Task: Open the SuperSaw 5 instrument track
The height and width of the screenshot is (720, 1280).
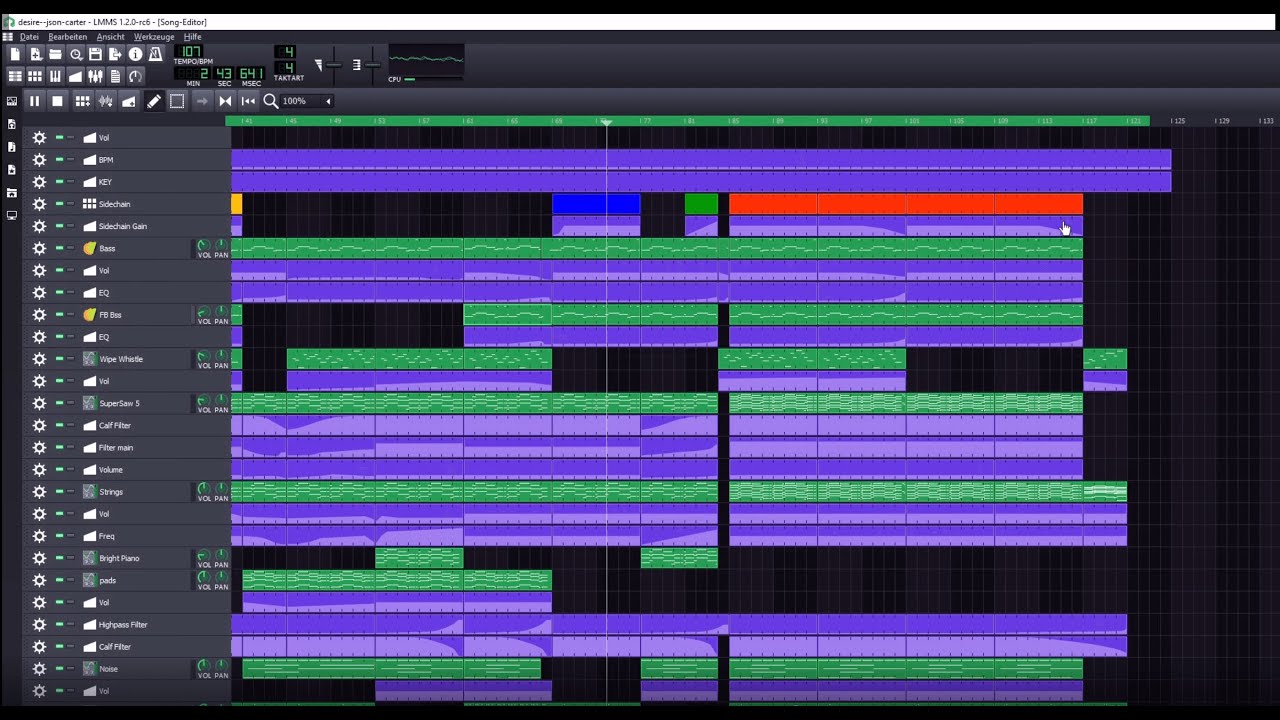Action: click(135, 403)
